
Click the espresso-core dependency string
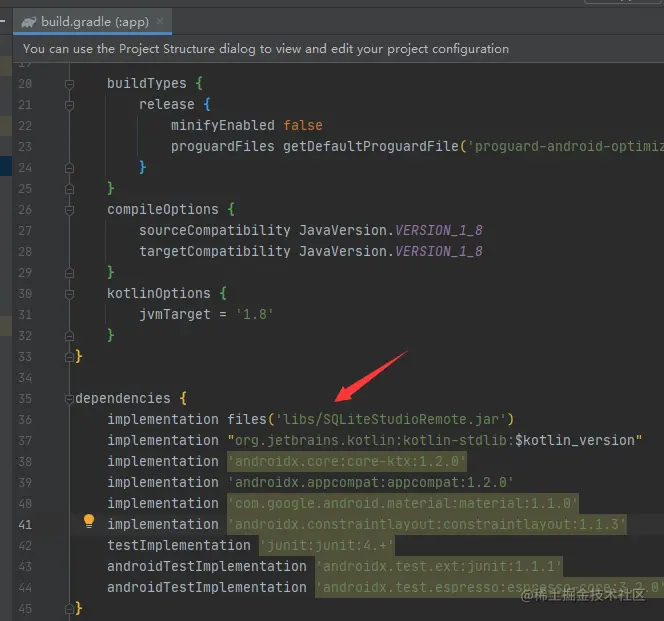490,587
